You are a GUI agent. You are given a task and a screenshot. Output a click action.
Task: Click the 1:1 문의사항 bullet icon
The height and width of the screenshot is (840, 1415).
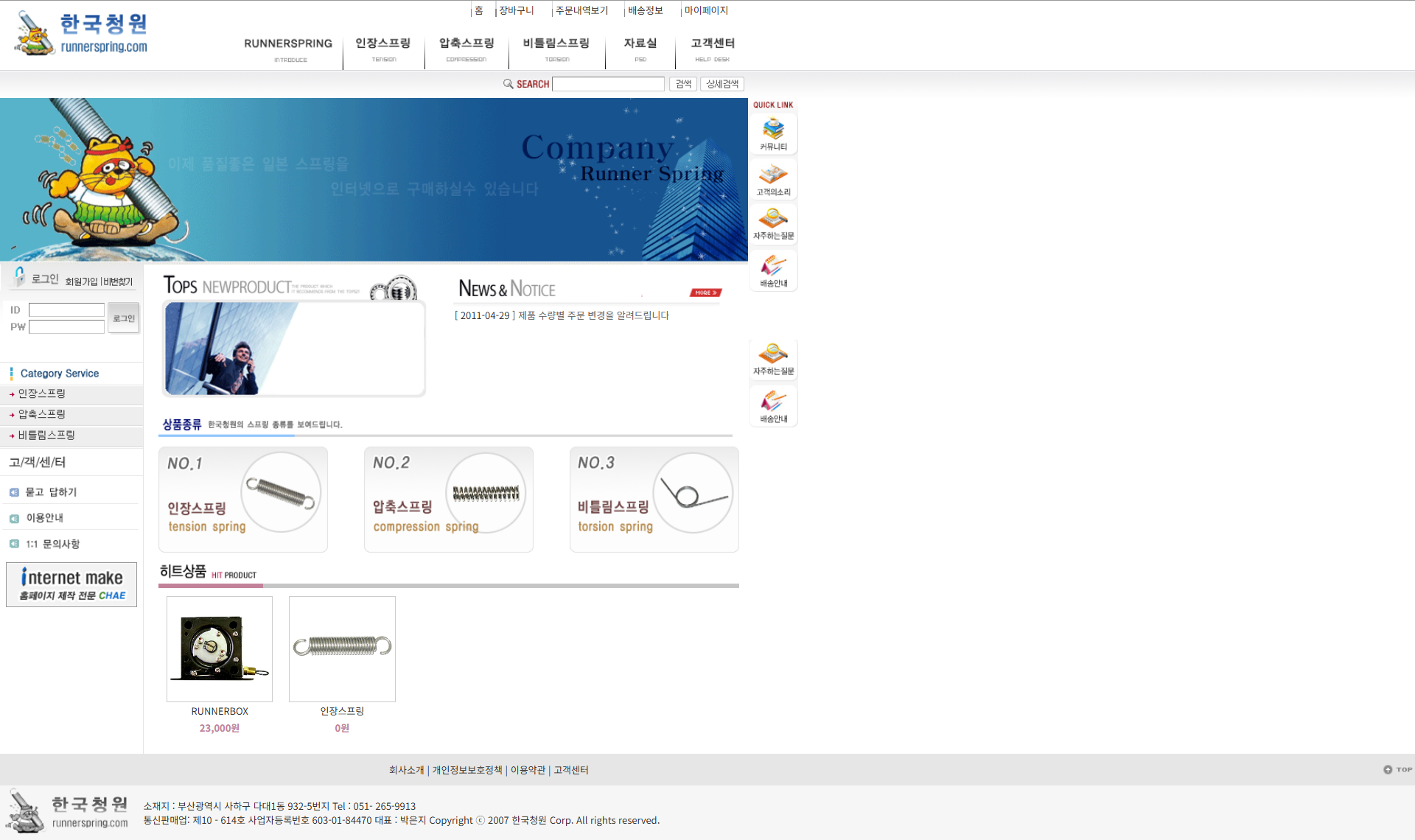tap(14, 544)
